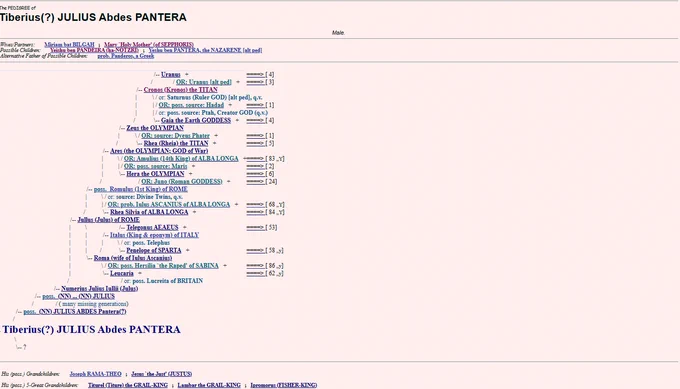Open Zeus the OLYMPIAN link

click(155, 128)
